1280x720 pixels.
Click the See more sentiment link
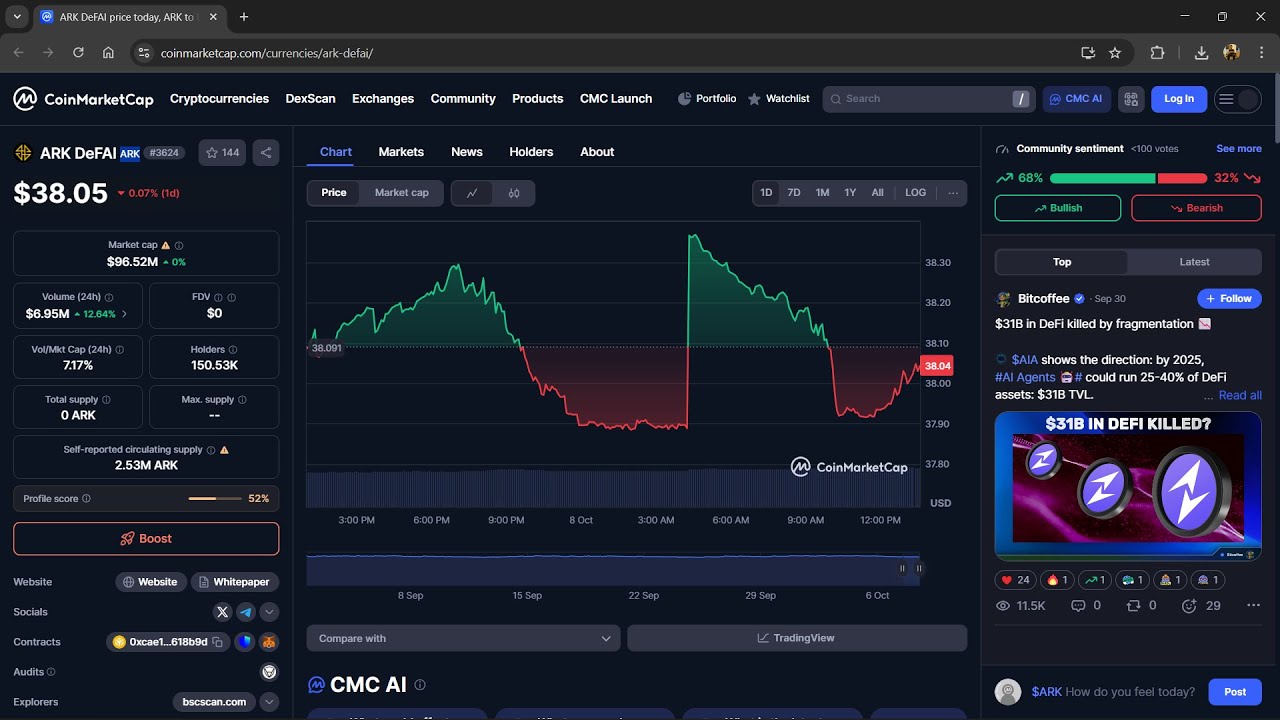point(1239,149)
